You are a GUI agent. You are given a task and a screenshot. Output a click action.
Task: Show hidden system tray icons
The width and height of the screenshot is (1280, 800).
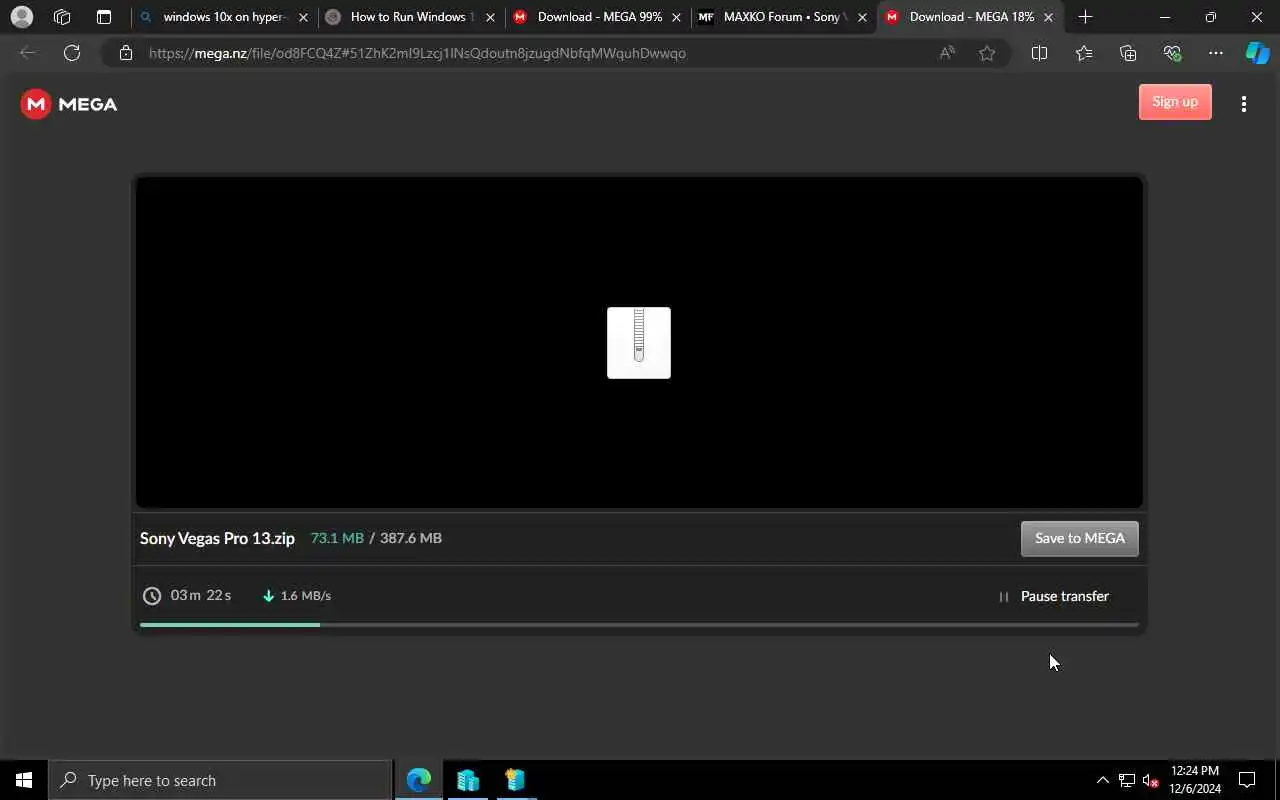1102,780
